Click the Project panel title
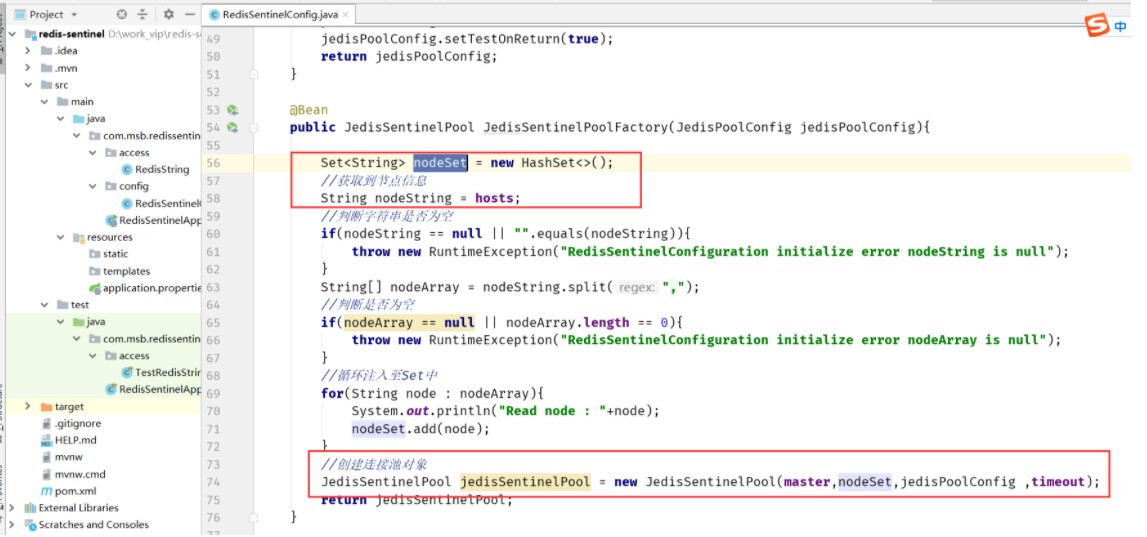The image size is (1147, 537). tap(46, 15)
